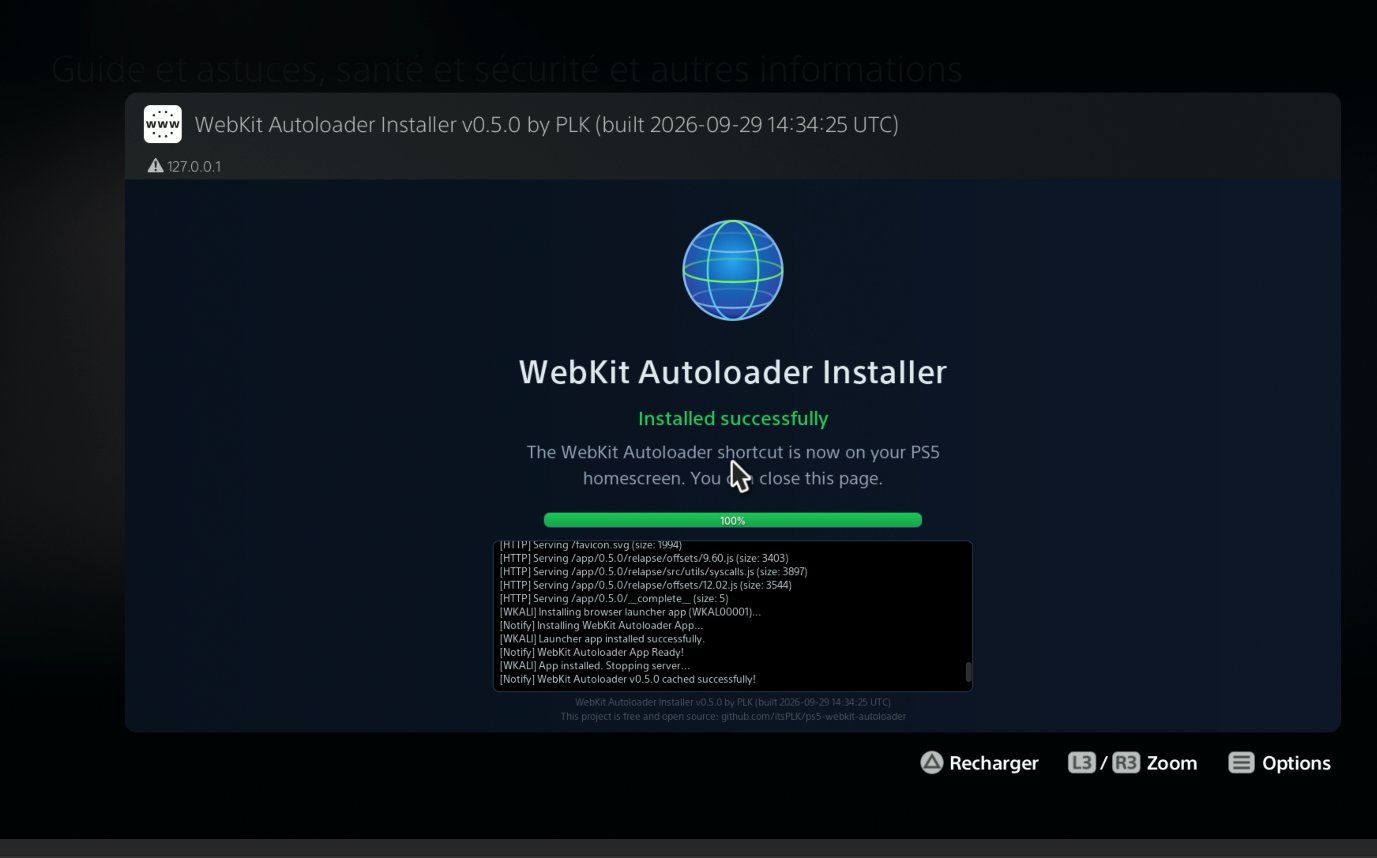Click the green 100% progress bar

(x=733, y=520)
